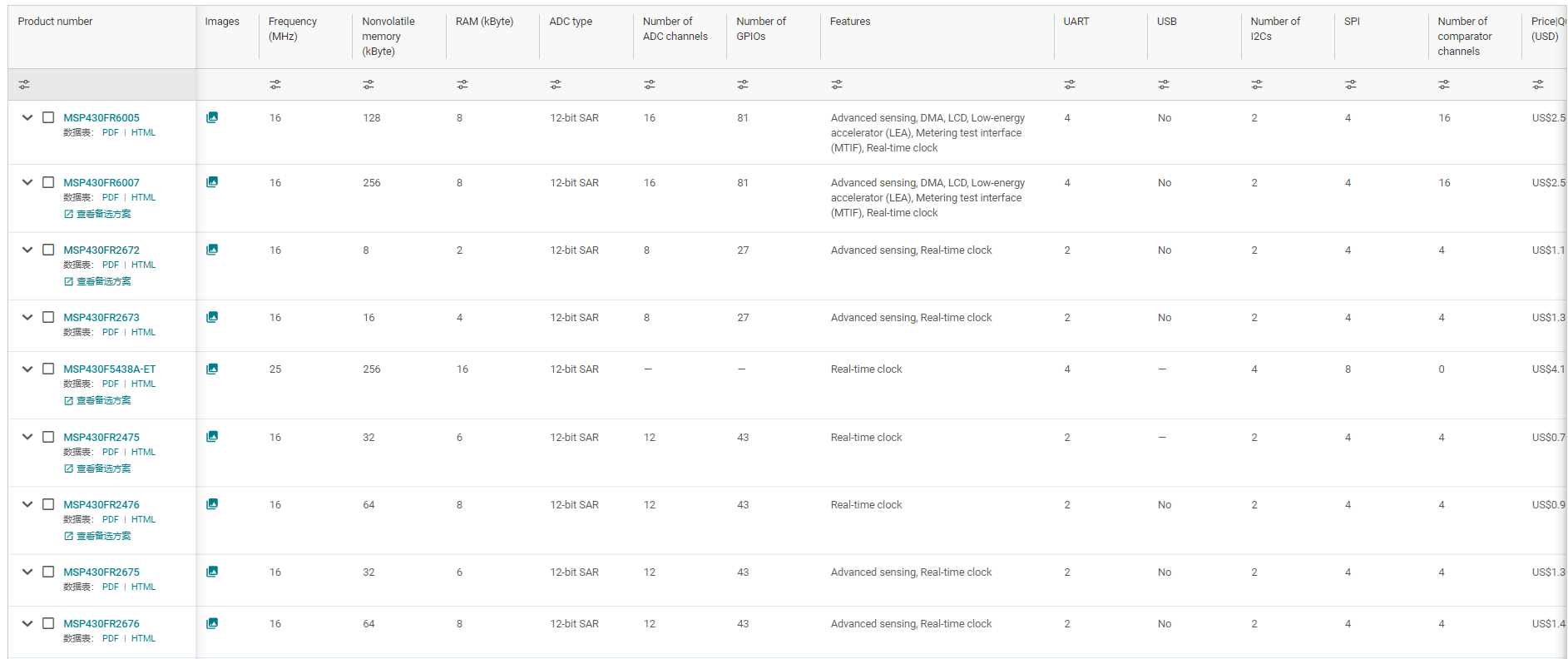1568x659 pixels.
Task: Select the MSP430FR2673 row checkbox
Action: click(x=48, y=317)
